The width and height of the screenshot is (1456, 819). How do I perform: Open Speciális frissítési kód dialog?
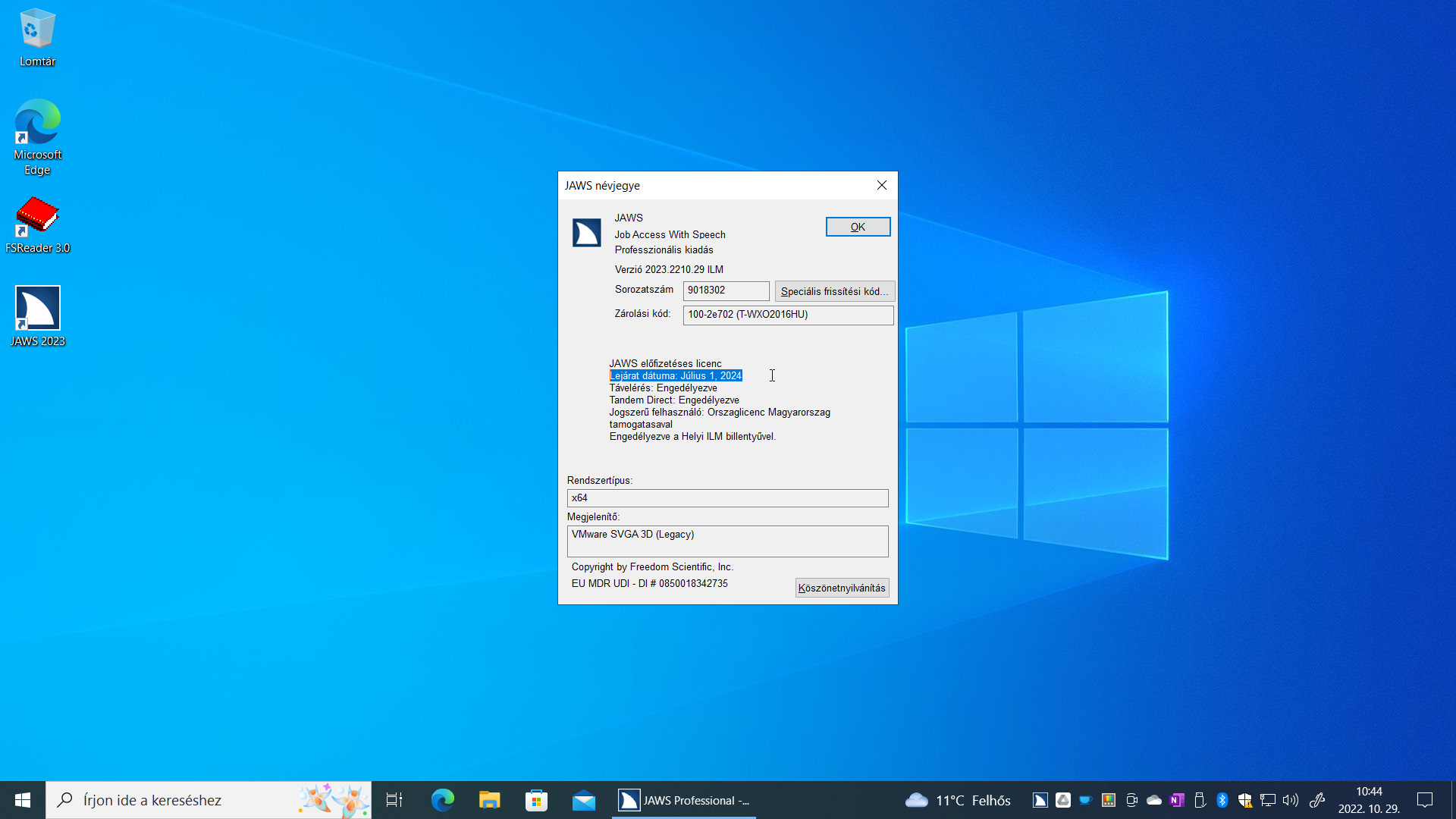[x=834, y=291]
